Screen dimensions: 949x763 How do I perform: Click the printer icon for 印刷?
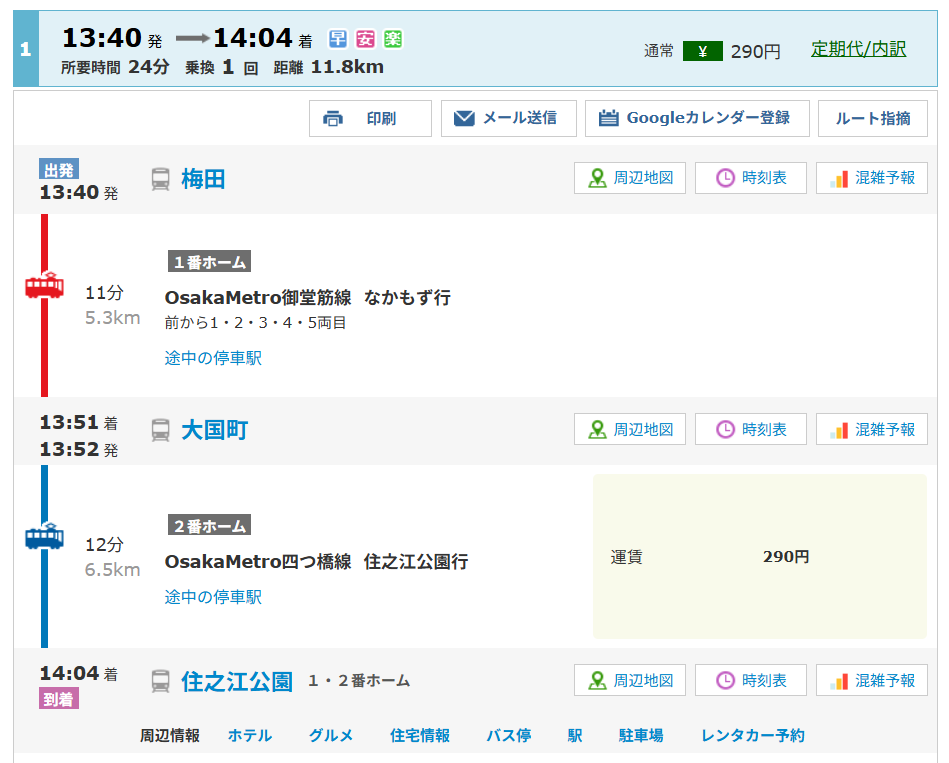tap(333, 119)
